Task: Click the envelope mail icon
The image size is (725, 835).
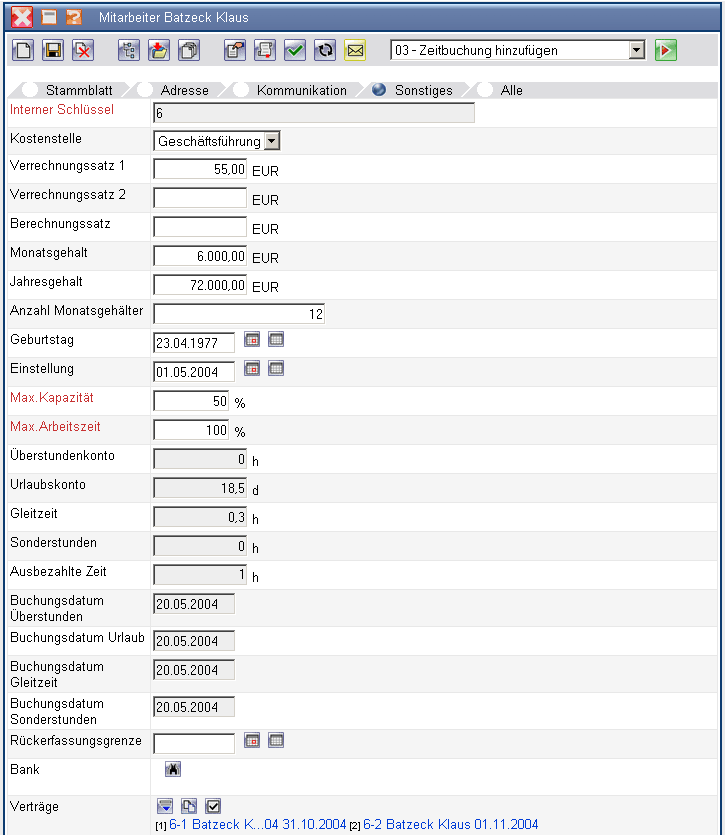Action: 355,50
